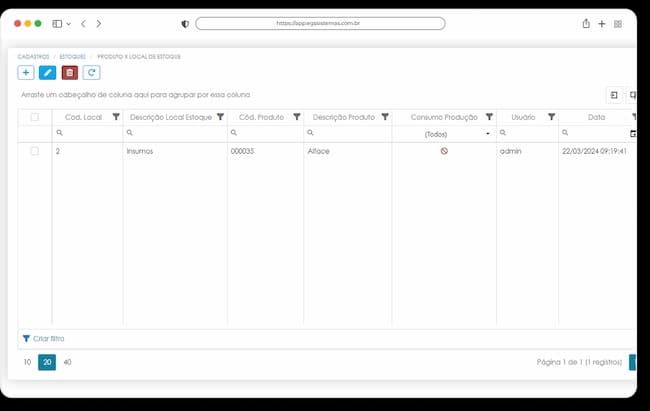This screenshot has height=411, width=650.
Task: Click the search icon under Data column
Action: [x=565, y=133]
